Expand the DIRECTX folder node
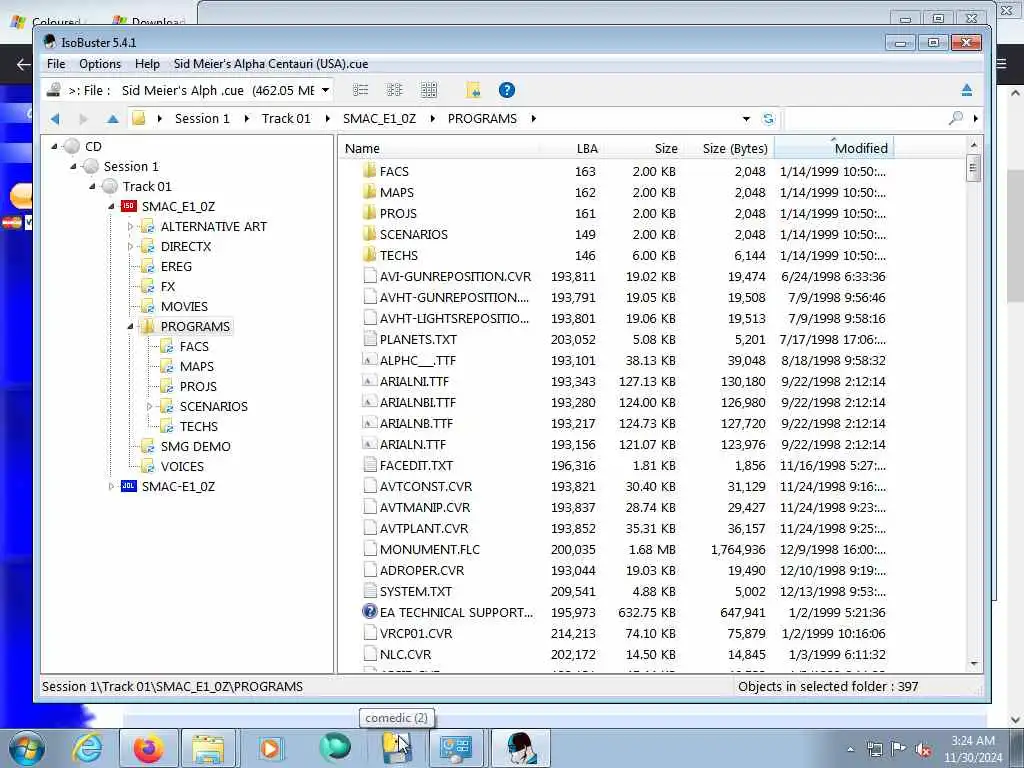The image size is (1024, 768). (130, 247)
